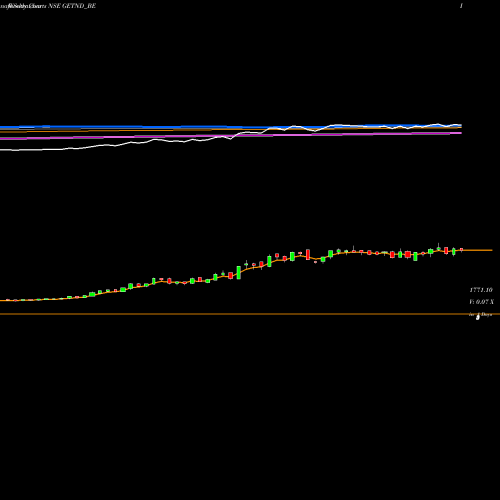
Task: Click the V: 0.07 X volume label
Action: pyautogui.click(x=482, y=302)
